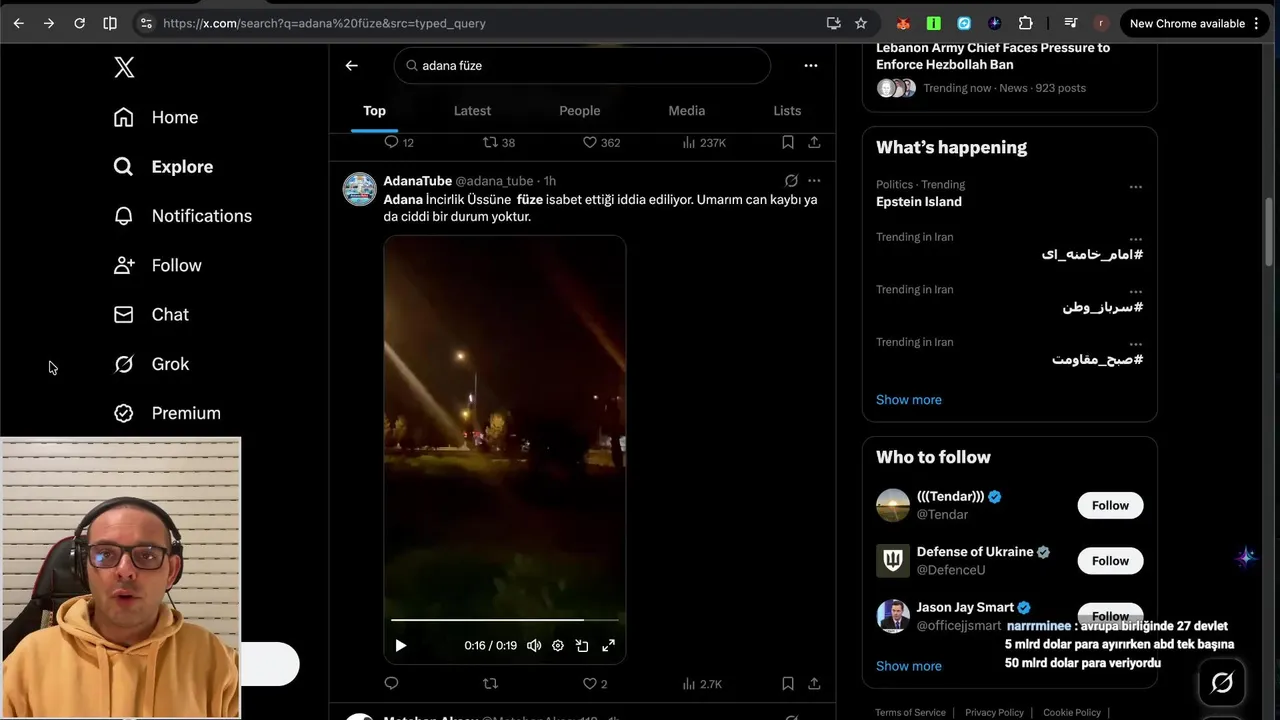This screenshot has width=1280, height=720.
Task: View analytics showing 237K views
Action: [x=704, y=143]
